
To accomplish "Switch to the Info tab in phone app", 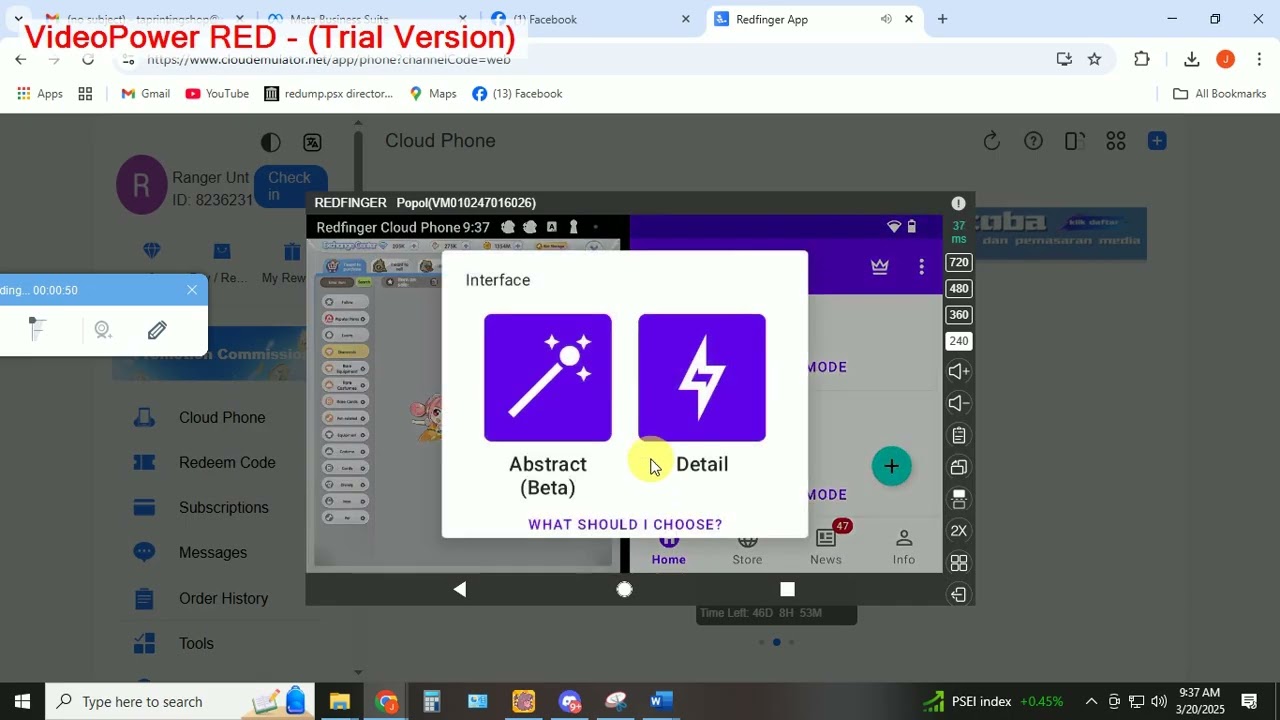I will pos(904,547).
